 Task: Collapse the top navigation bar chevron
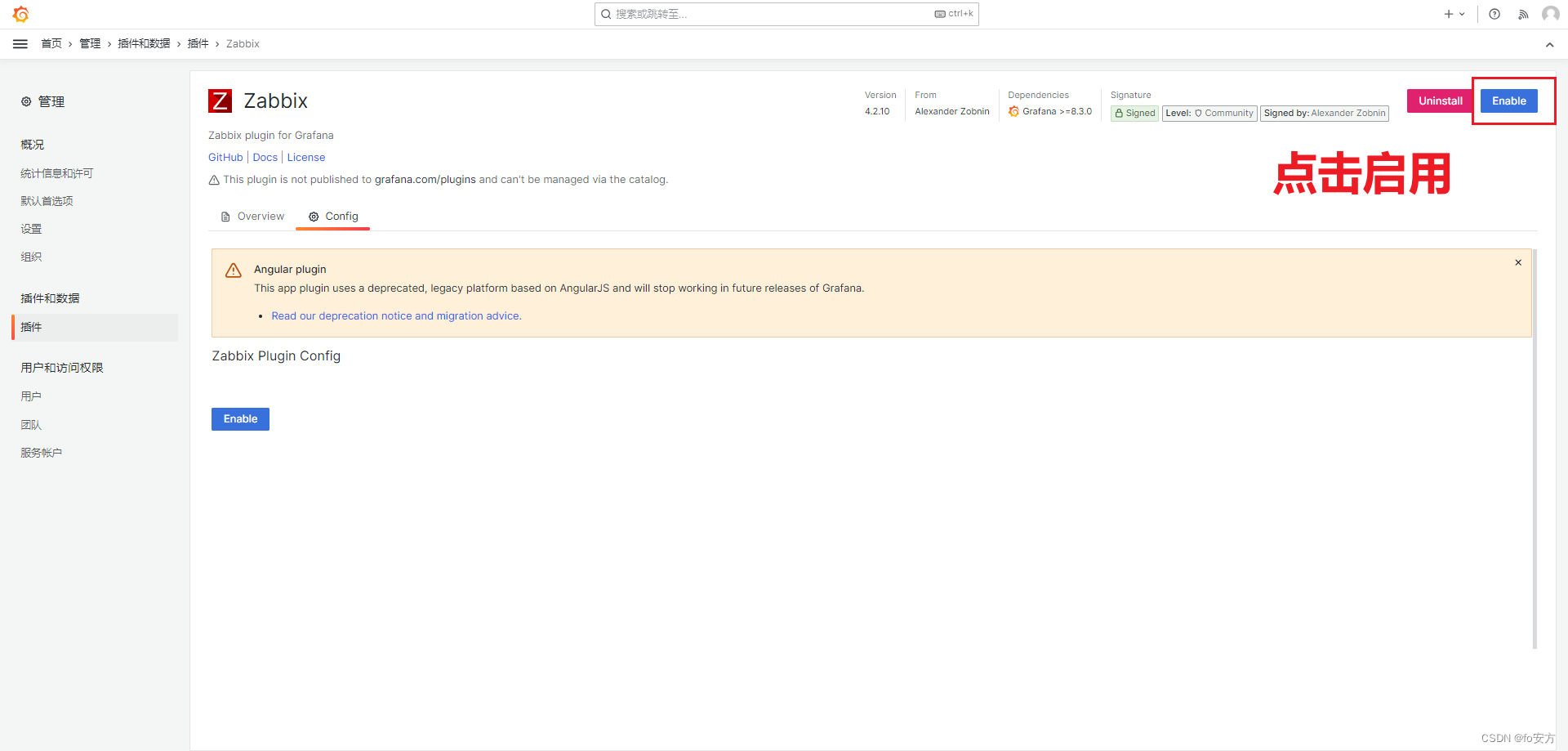click(1549, 45)
